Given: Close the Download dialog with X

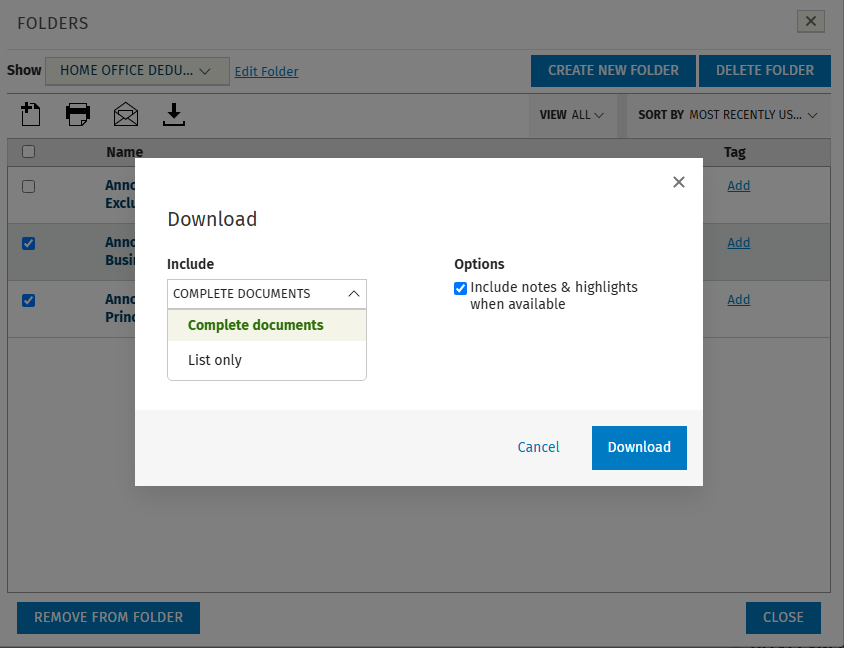Looking at the screenshot, I should 679,182.
